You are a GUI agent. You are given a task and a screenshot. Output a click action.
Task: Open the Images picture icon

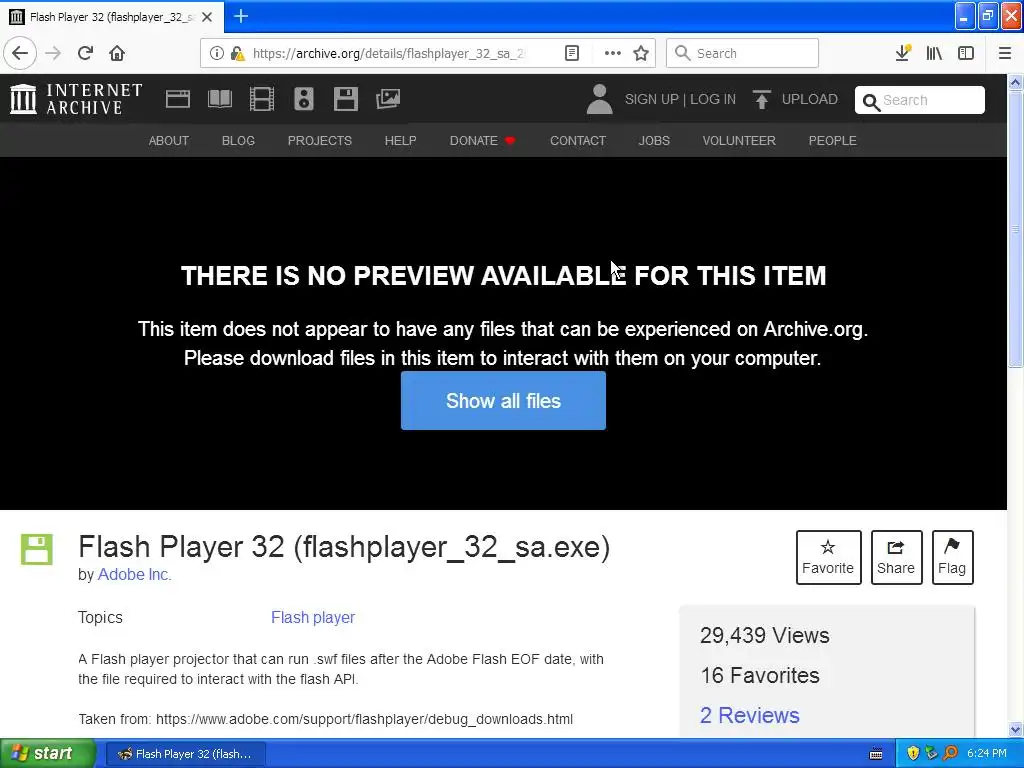[x=388, y=99]
